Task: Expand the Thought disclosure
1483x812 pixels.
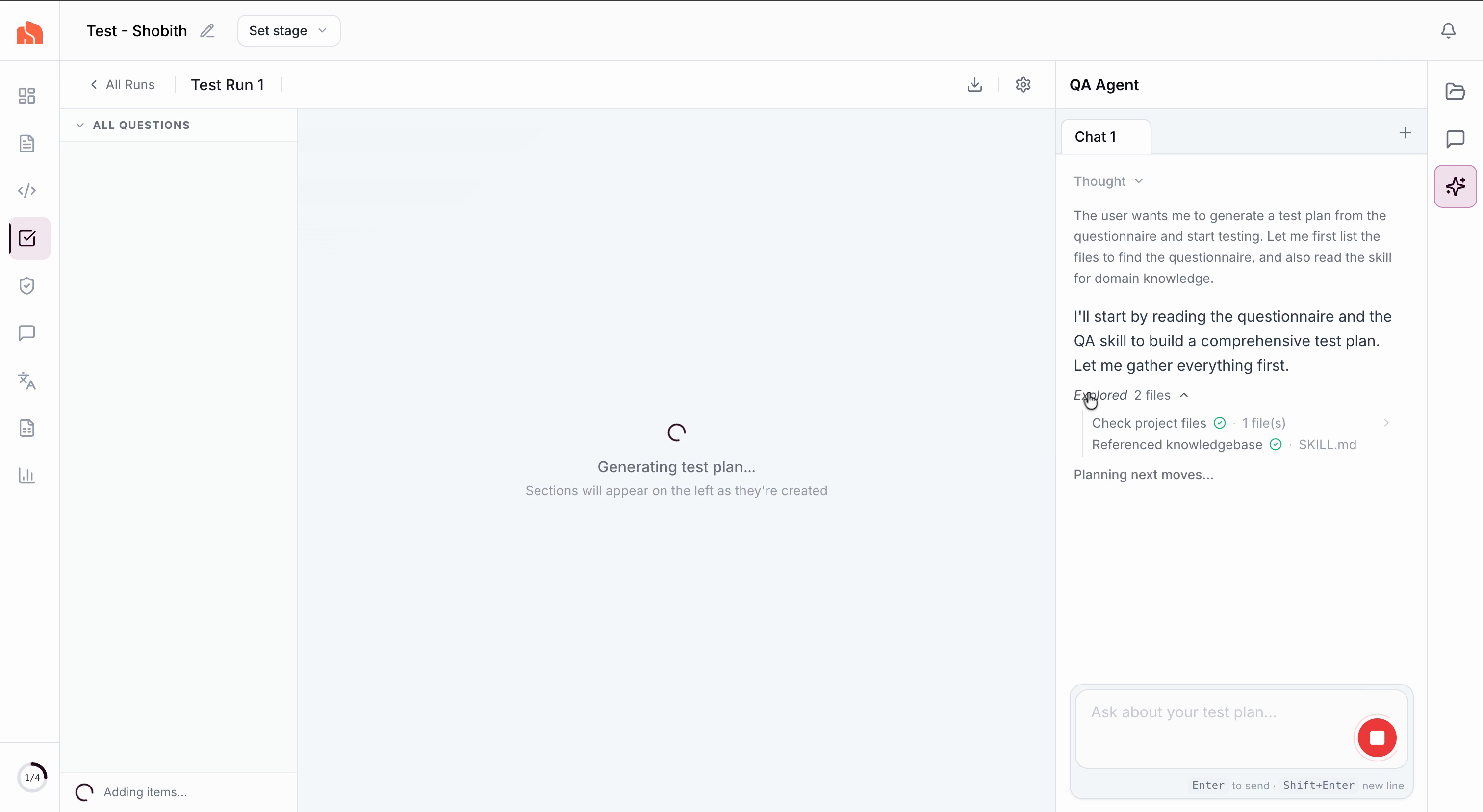Action: click(1108, 181)
